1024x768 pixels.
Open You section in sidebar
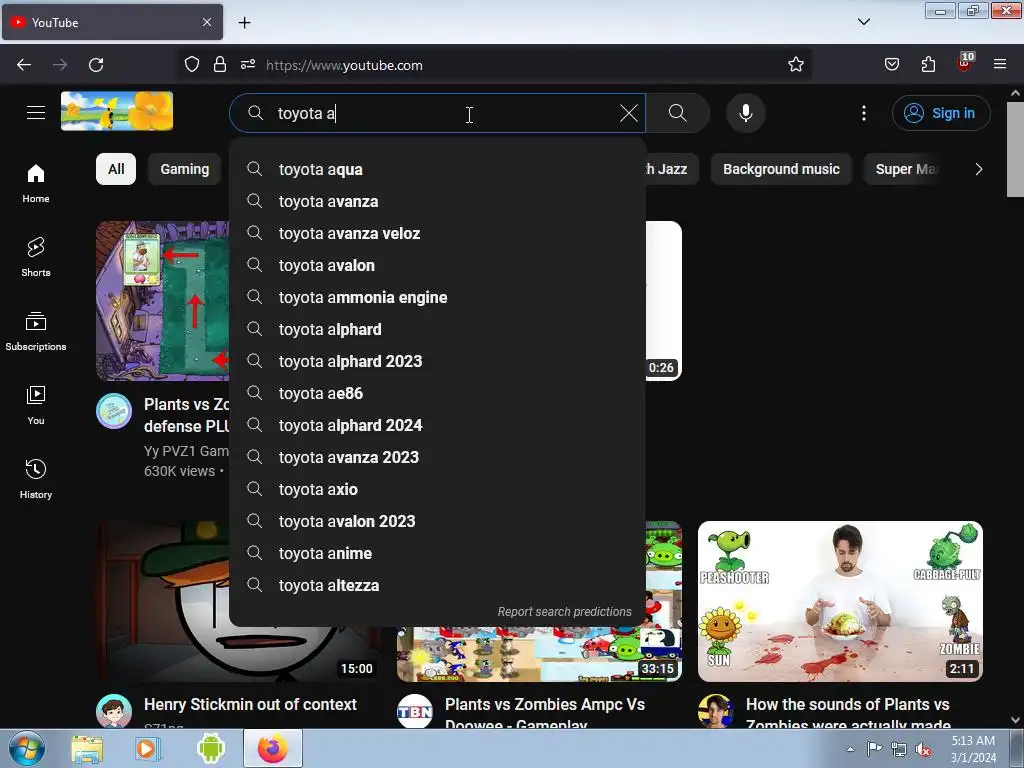tap(36, 406)
